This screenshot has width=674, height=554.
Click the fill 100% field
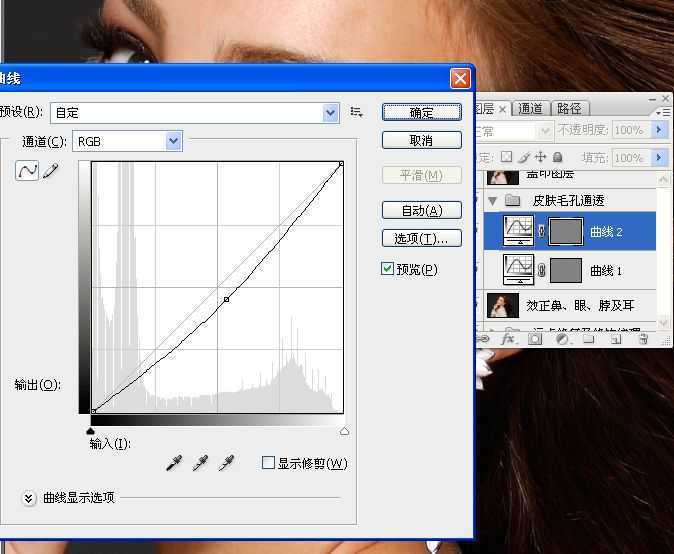click(631, 158)
